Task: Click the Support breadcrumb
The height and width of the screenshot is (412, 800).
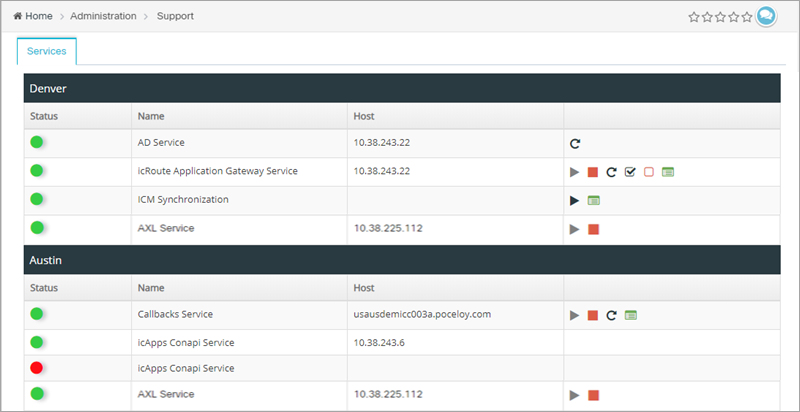Action: point(176,16)
